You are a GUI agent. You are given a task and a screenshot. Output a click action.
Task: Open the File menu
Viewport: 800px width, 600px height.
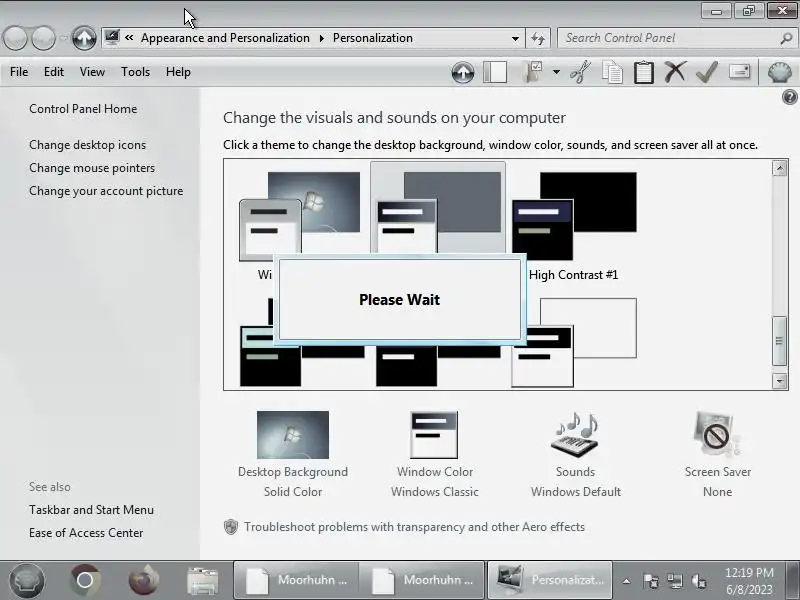[19, 72]
